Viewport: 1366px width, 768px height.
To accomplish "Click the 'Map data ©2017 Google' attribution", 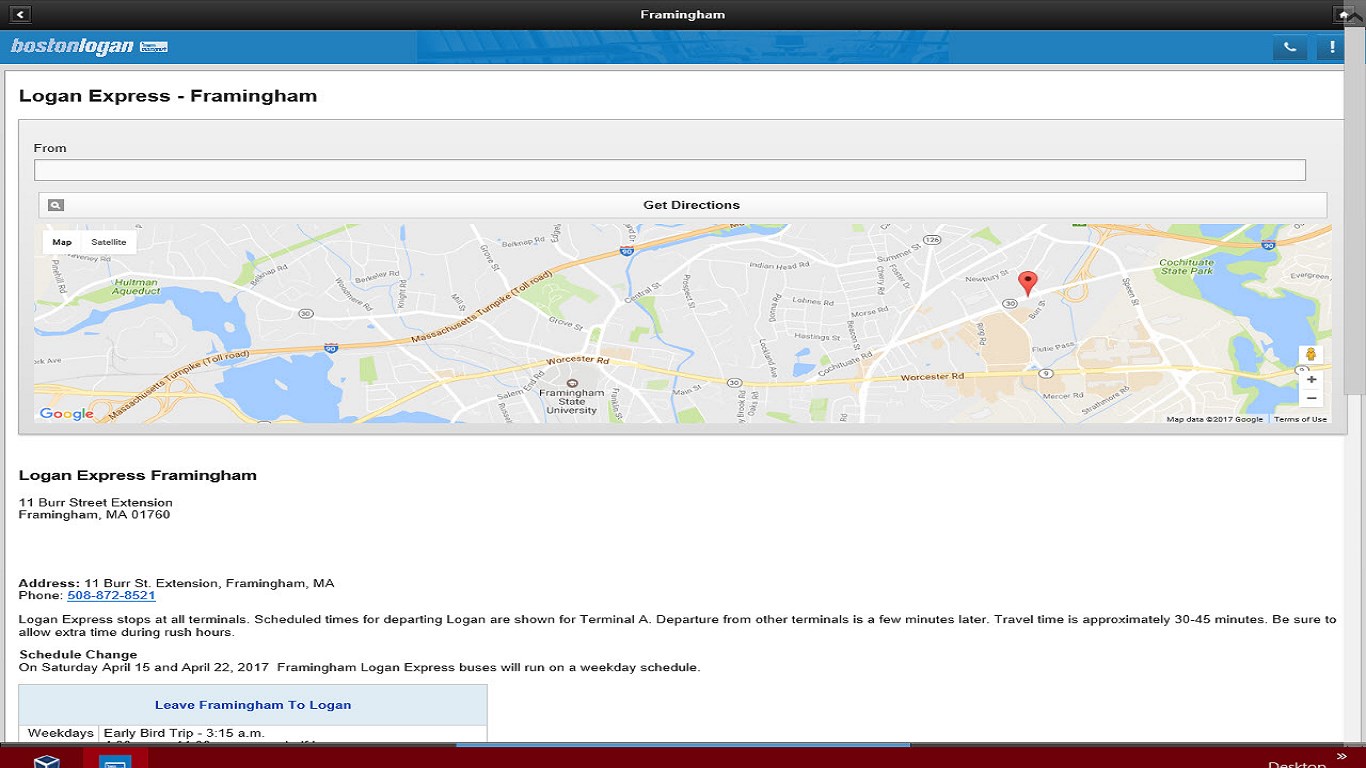I will pyautogui.click(x=1215, y=419).
